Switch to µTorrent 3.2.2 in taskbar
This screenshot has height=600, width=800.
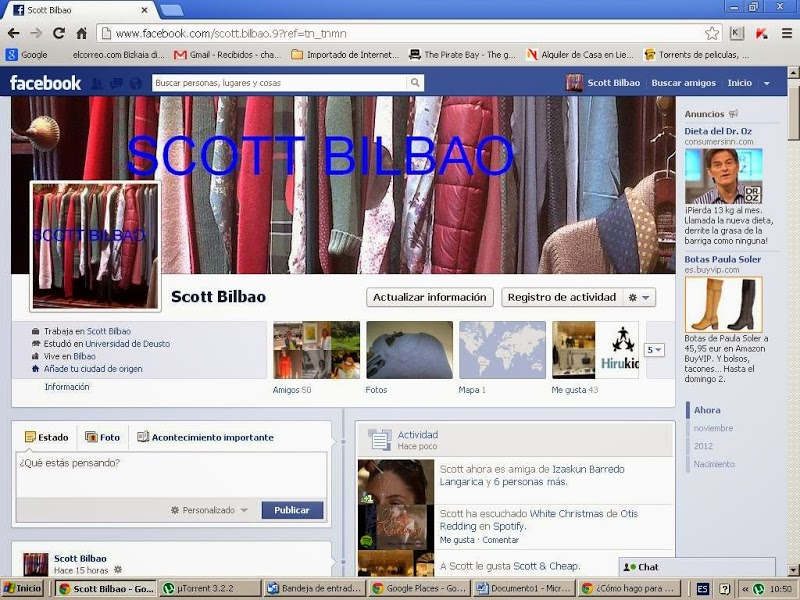pos(209,588)
